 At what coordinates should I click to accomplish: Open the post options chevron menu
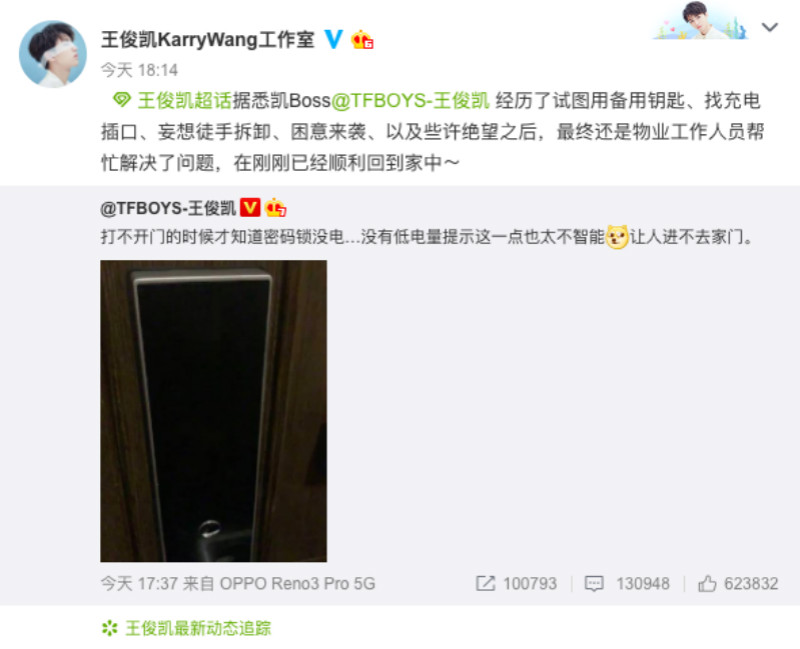tap(769, 27)
